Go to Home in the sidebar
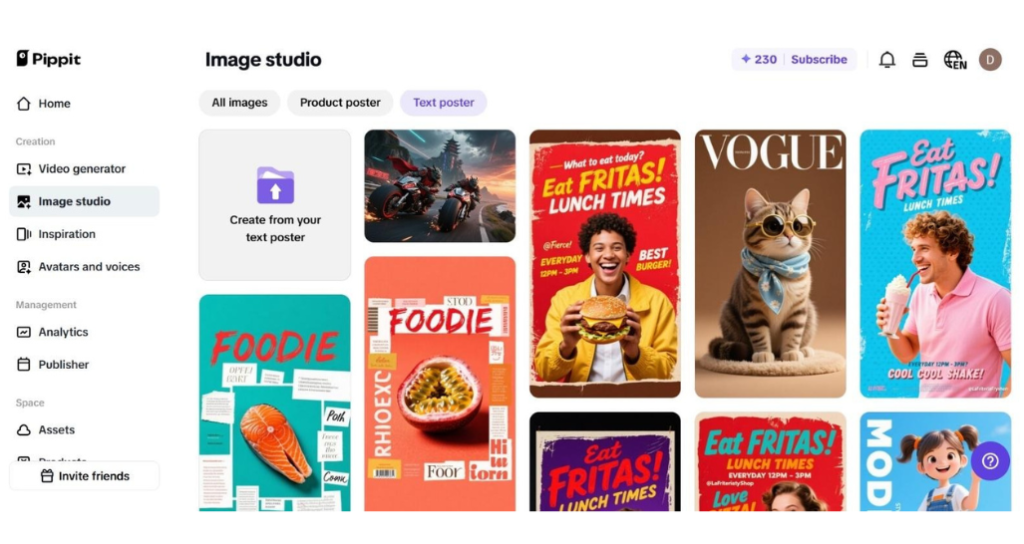1024x544 pixels. point(54,104)
